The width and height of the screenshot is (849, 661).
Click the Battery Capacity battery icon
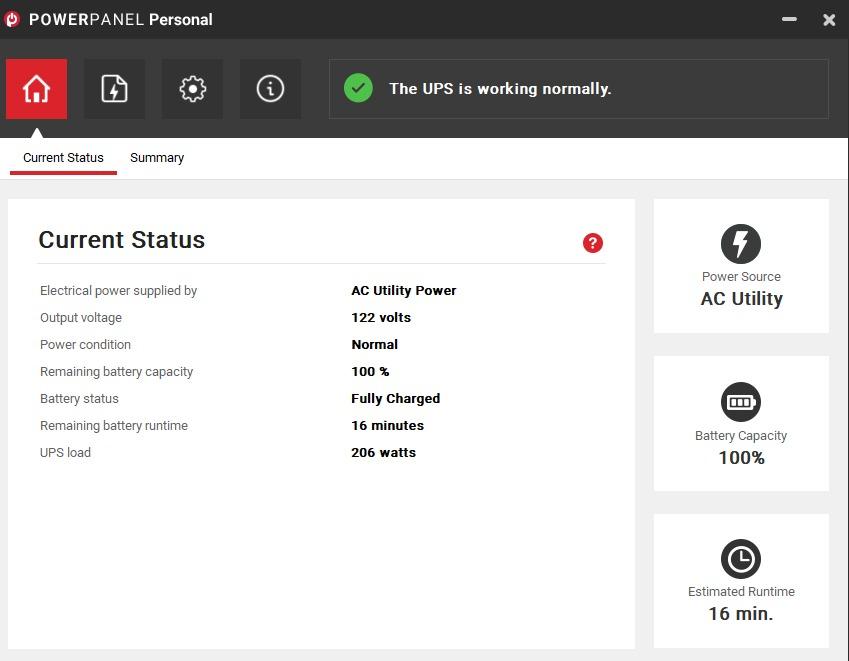point(741,402)
